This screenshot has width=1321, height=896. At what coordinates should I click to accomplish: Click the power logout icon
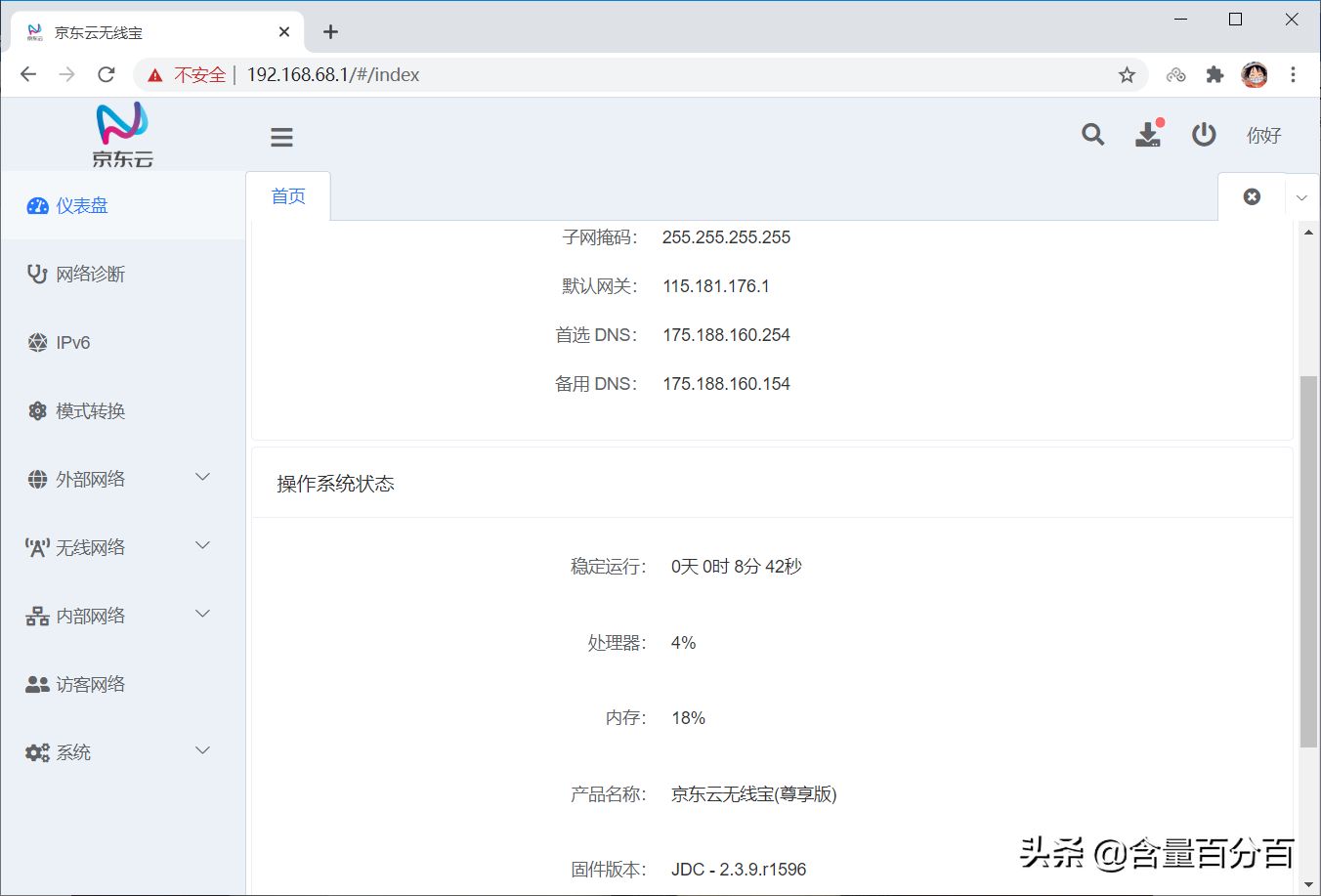pyautogui.click(x=1204, y=135)
